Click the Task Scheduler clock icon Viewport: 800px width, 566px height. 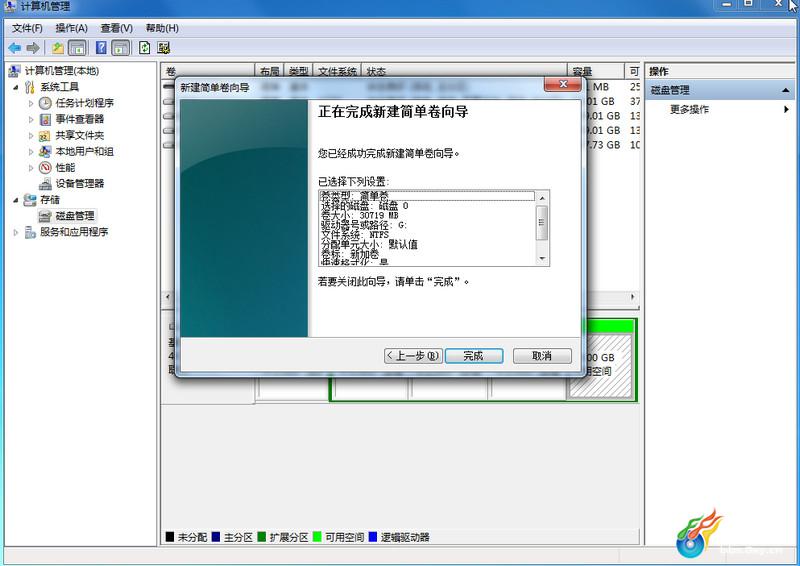[x=45, y=103]
